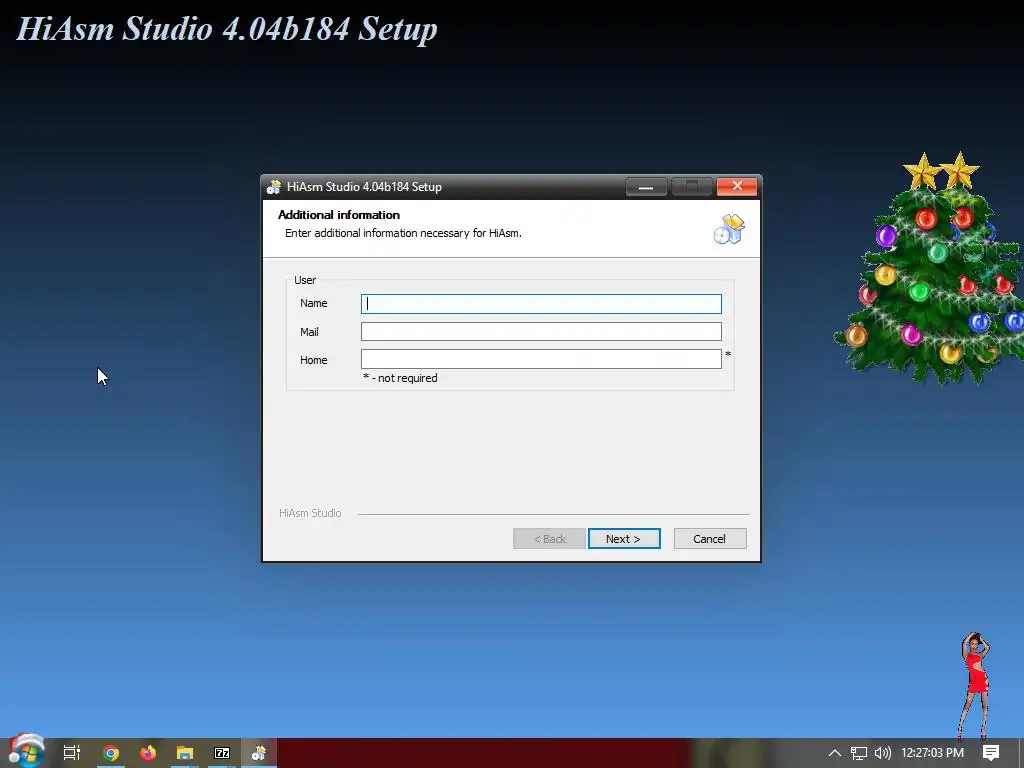Click the network icon in system tray
The height and width of the screenshot is (768, 1024).
pyautogui.click(x=859, y=753)
